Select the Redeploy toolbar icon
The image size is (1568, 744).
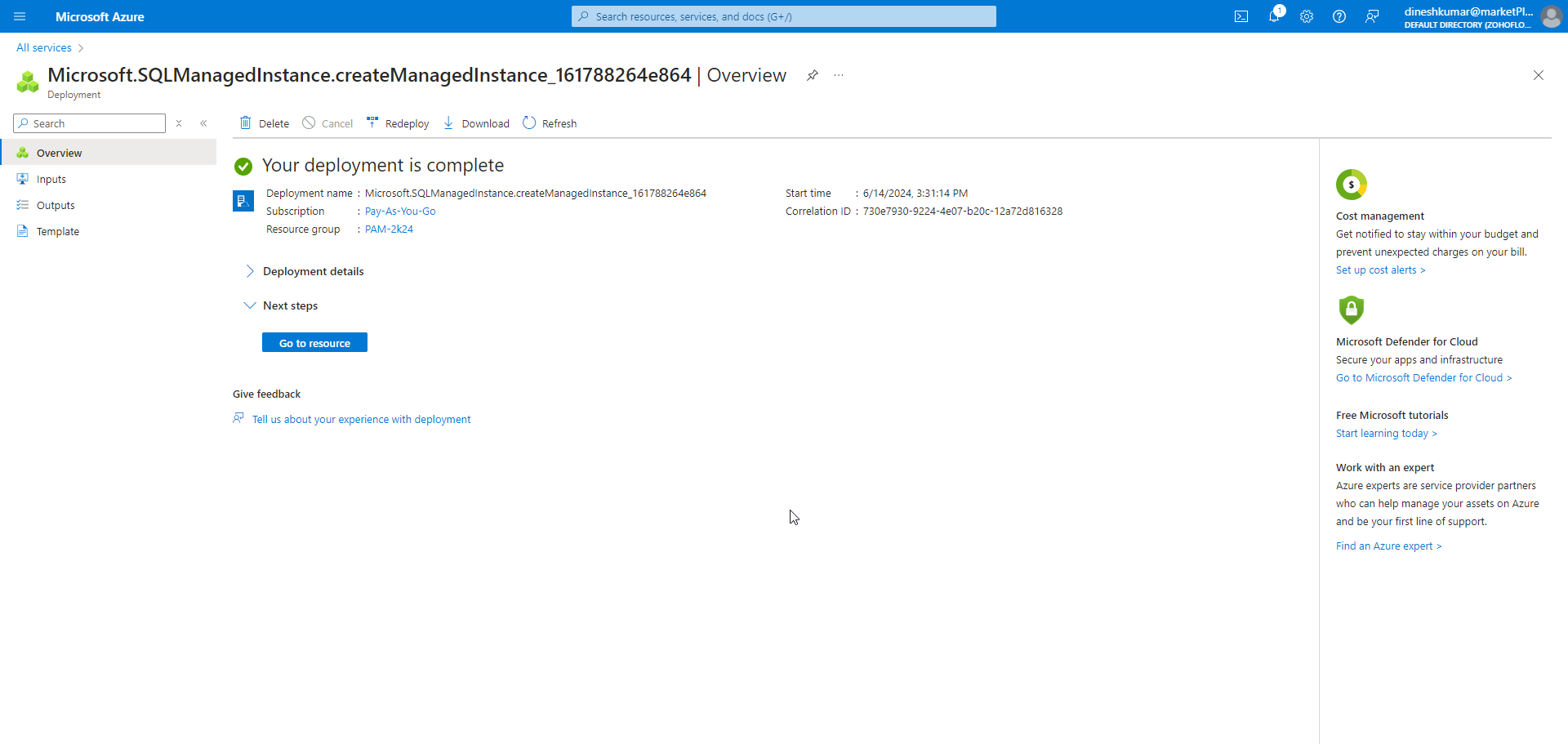[x=398, y=123]
